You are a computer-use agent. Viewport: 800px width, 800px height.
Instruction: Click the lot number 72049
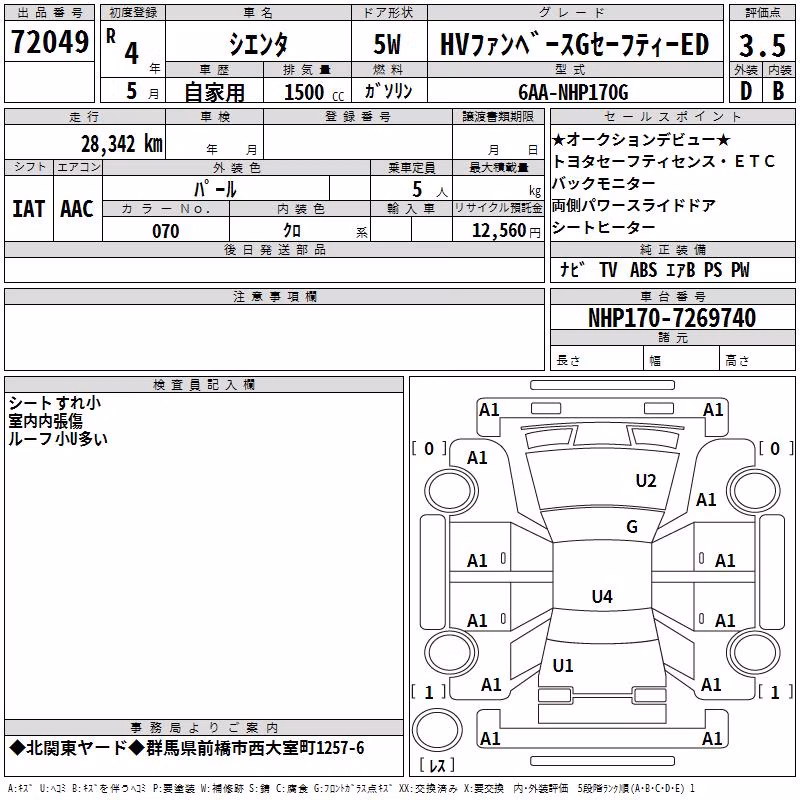click(x=49, y=41)
